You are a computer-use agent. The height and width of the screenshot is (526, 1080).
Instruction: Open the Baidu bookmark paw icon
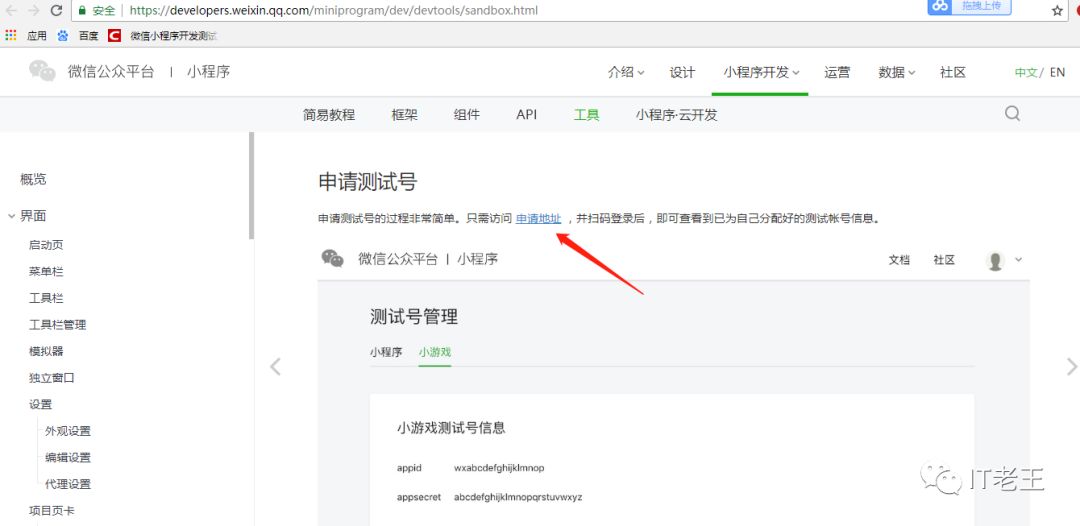[x=63, y=35]
